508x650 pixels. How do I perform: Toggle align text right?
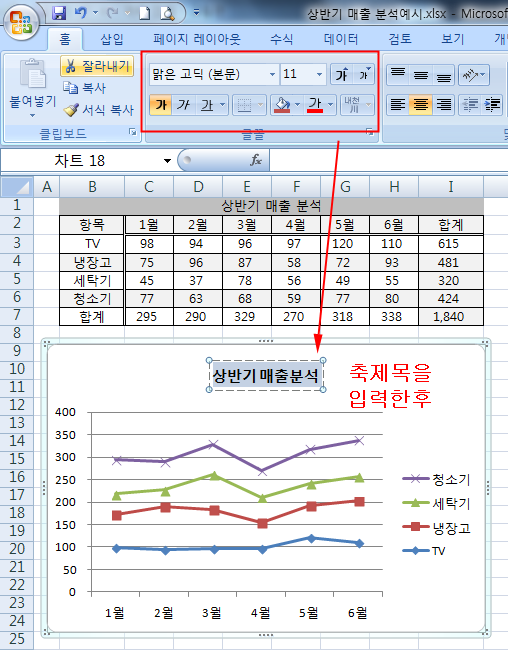click(443, 104)
